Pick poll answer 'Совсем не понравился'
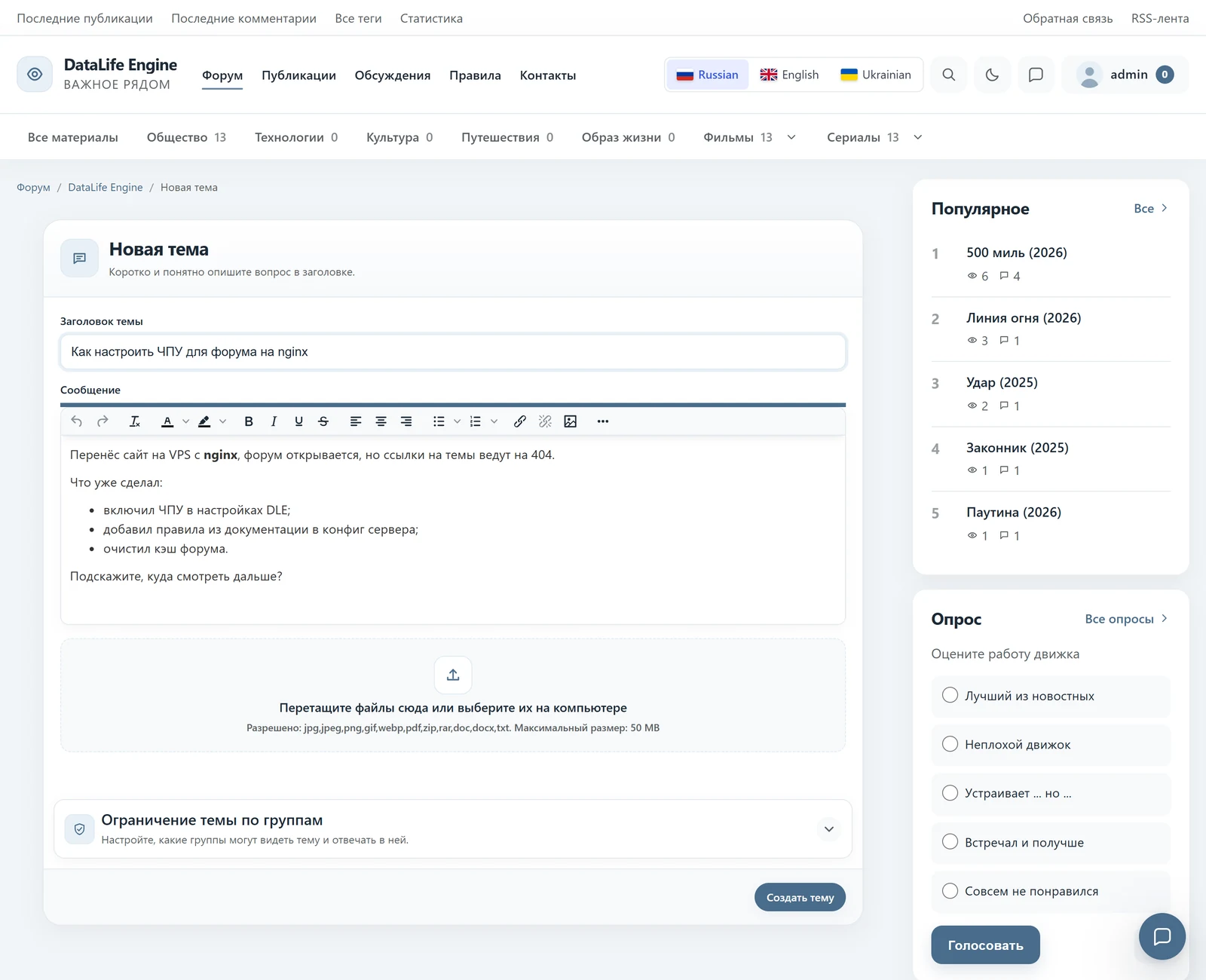The width and height of the screenshot is (1206, 980). point(1051,891)
